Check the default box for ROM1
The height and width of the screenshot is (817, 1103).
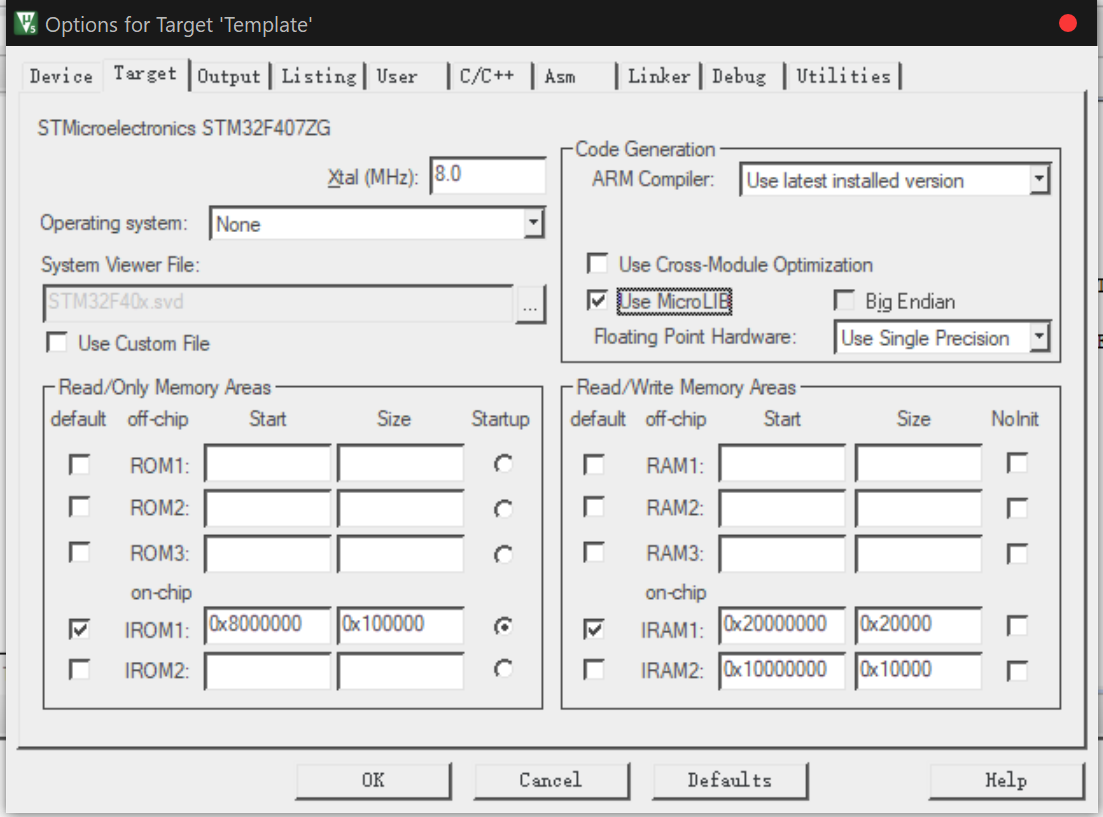[79, 464]
